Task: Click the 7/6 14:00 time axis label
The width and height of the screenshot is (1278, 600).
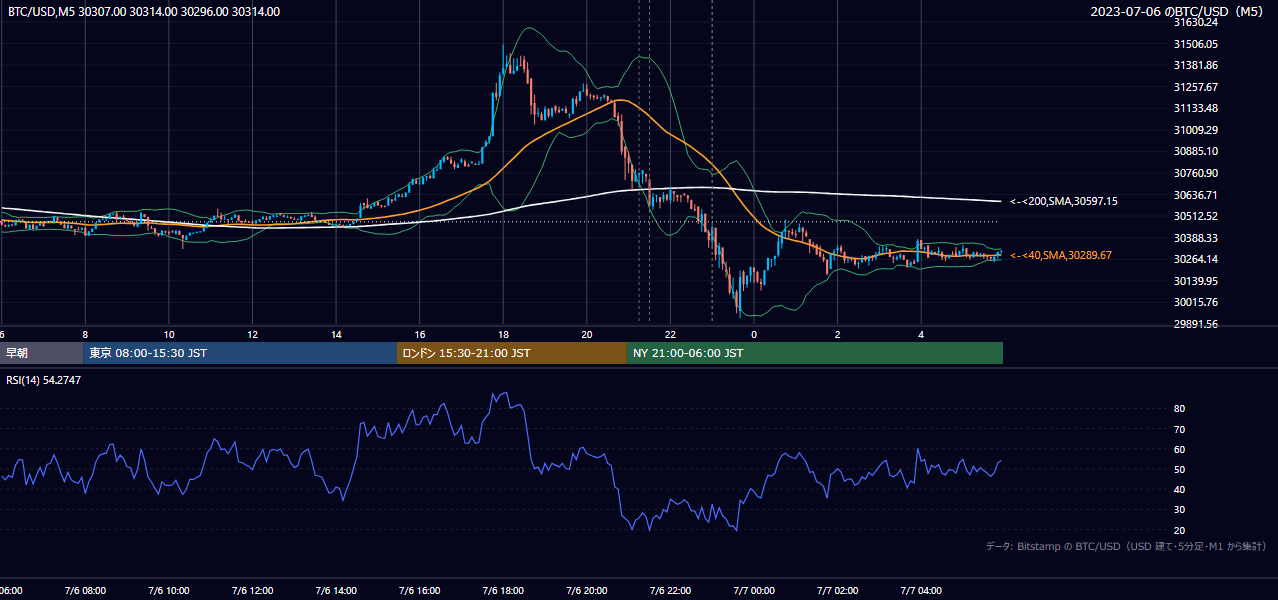Action: (x=336, y=590)
